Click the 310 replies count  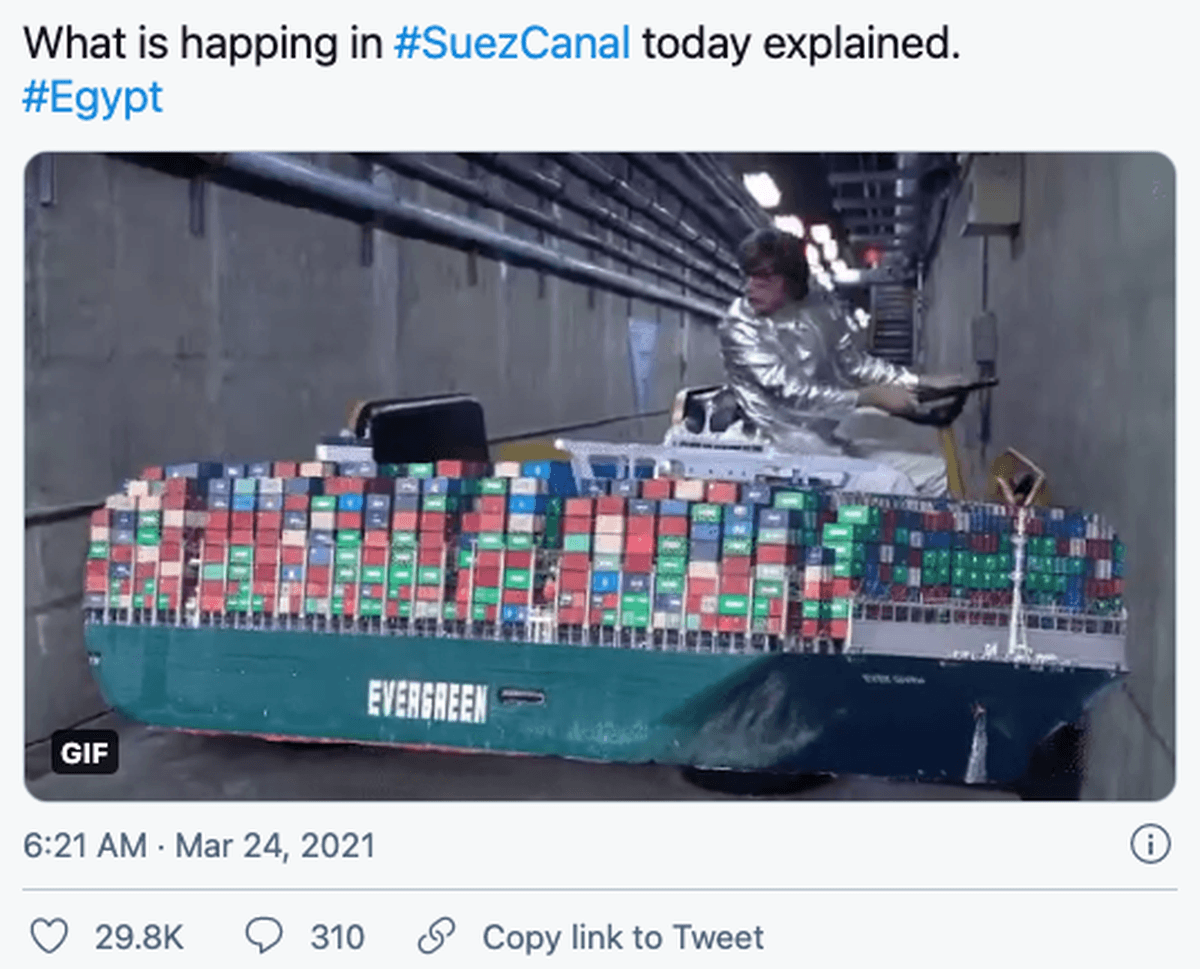point(336,937)
